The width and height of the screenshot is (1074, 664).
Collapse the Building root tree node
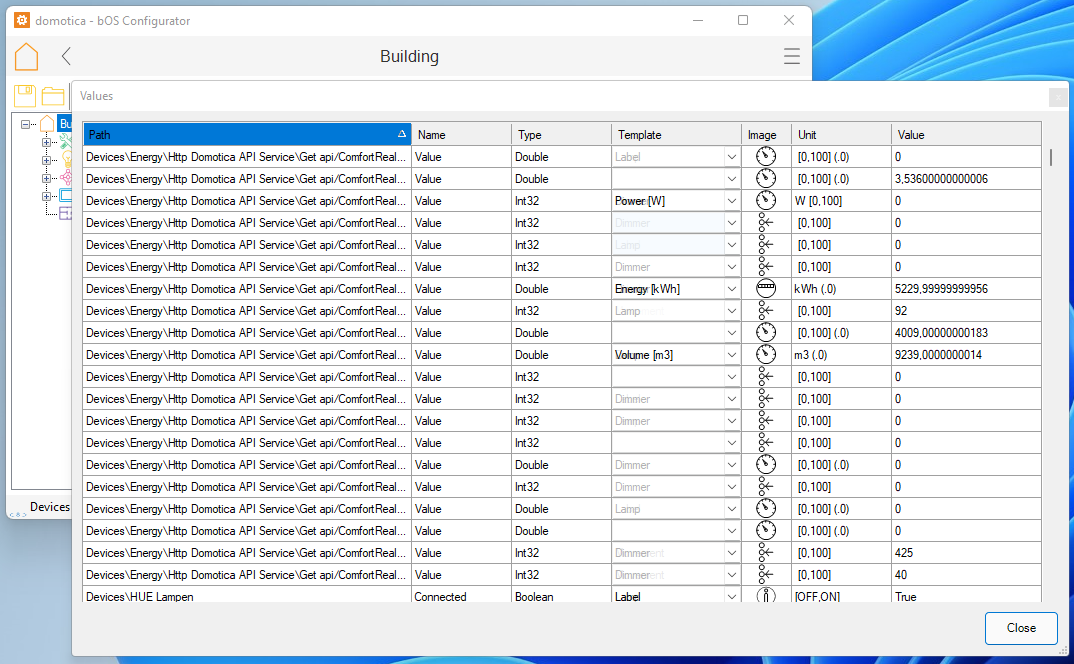pos(27,124)
